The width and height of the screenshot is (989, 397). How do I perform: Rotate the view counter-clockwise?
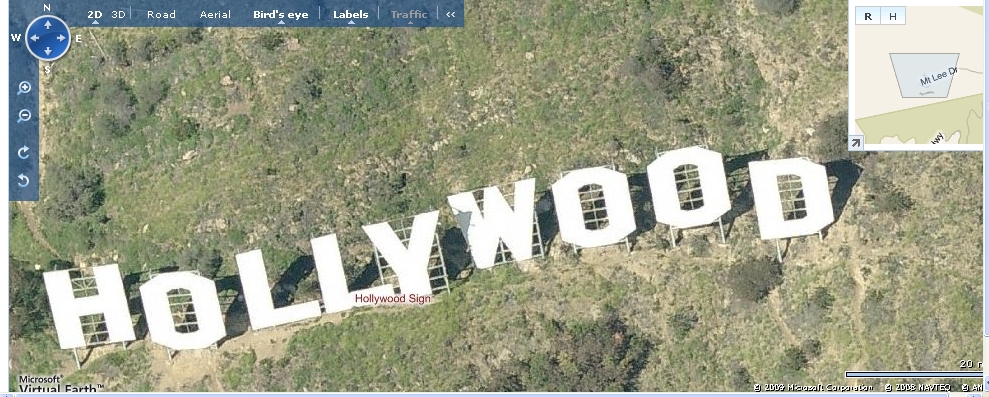(x=24, y=181)
